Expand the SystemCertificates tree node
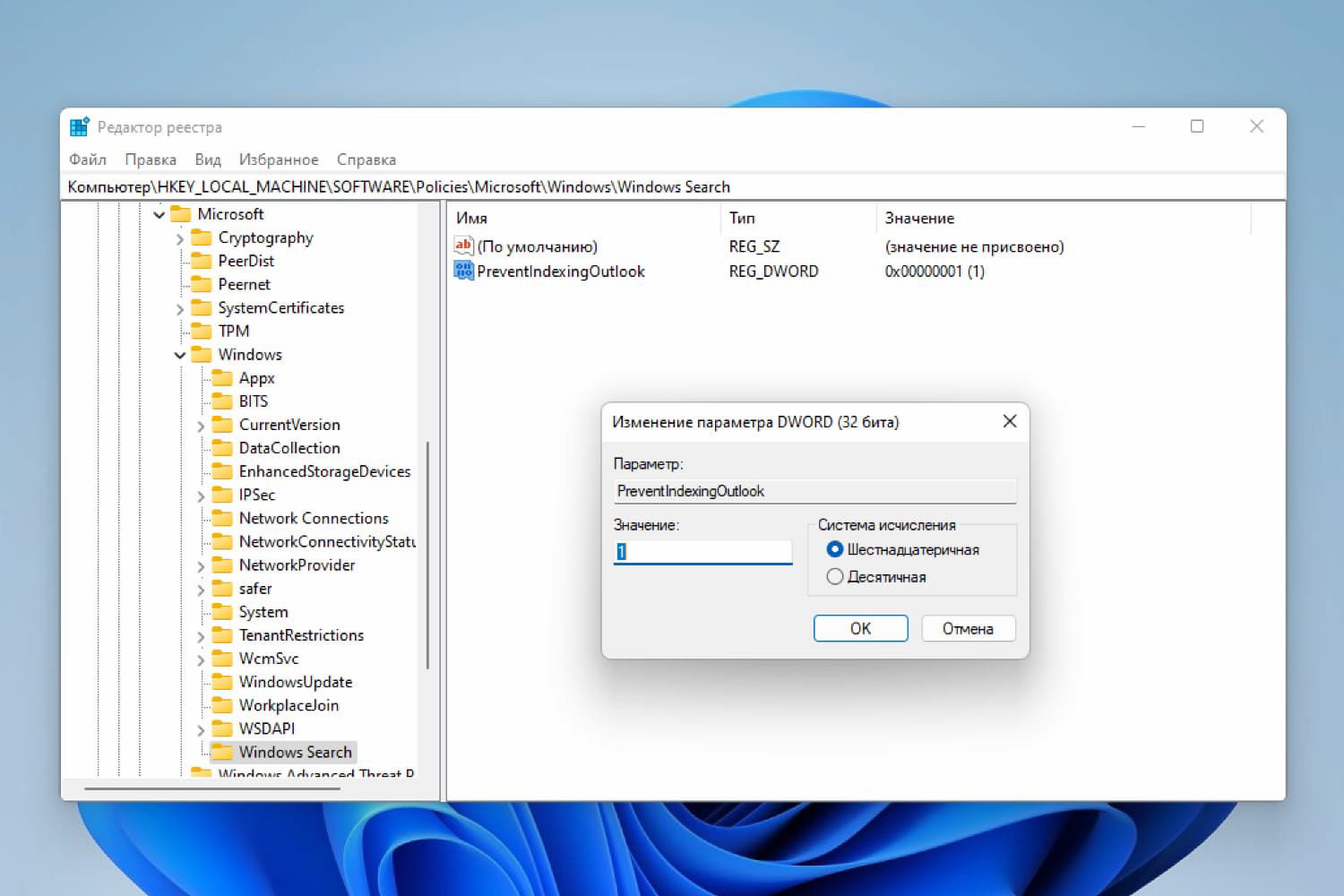Viewport: 1344px width, 896px height. point(180,309)
